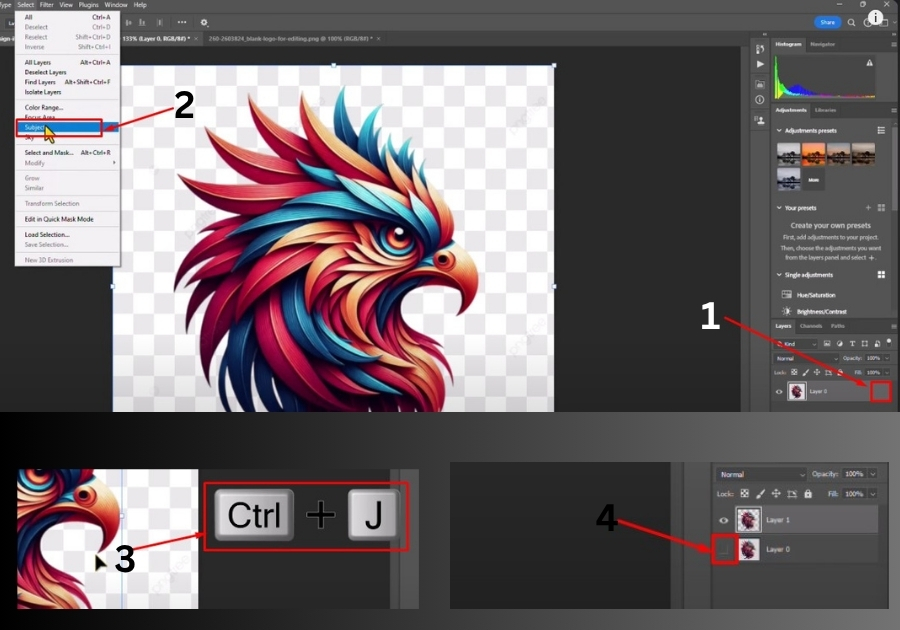Viewport: 900px width, 630px height.
Task: Choose Color Range... from the Select menu
Action: point(44,107)
